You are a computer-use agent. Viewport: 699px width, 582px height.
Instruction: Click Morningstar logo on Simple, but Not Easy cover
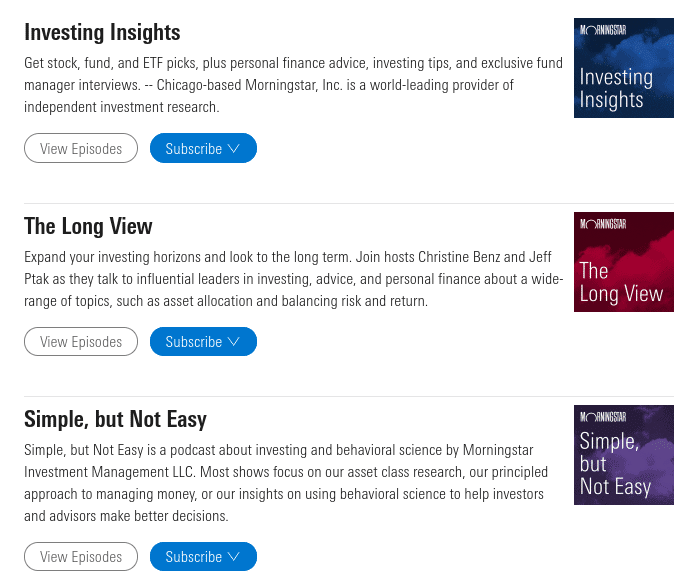pyautogui.click(x=603, y=417)
